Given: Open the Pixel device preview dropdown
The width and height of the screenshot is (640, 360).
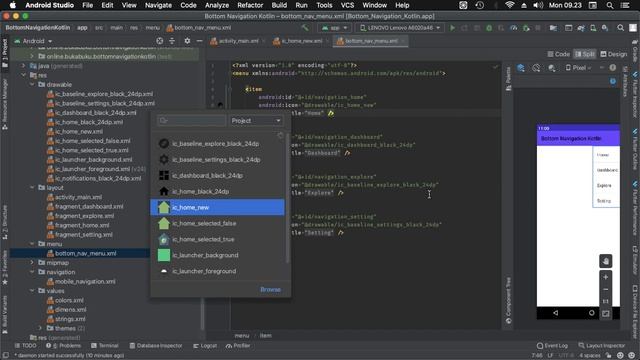Looking at the screenshot, I should (578, 68).
